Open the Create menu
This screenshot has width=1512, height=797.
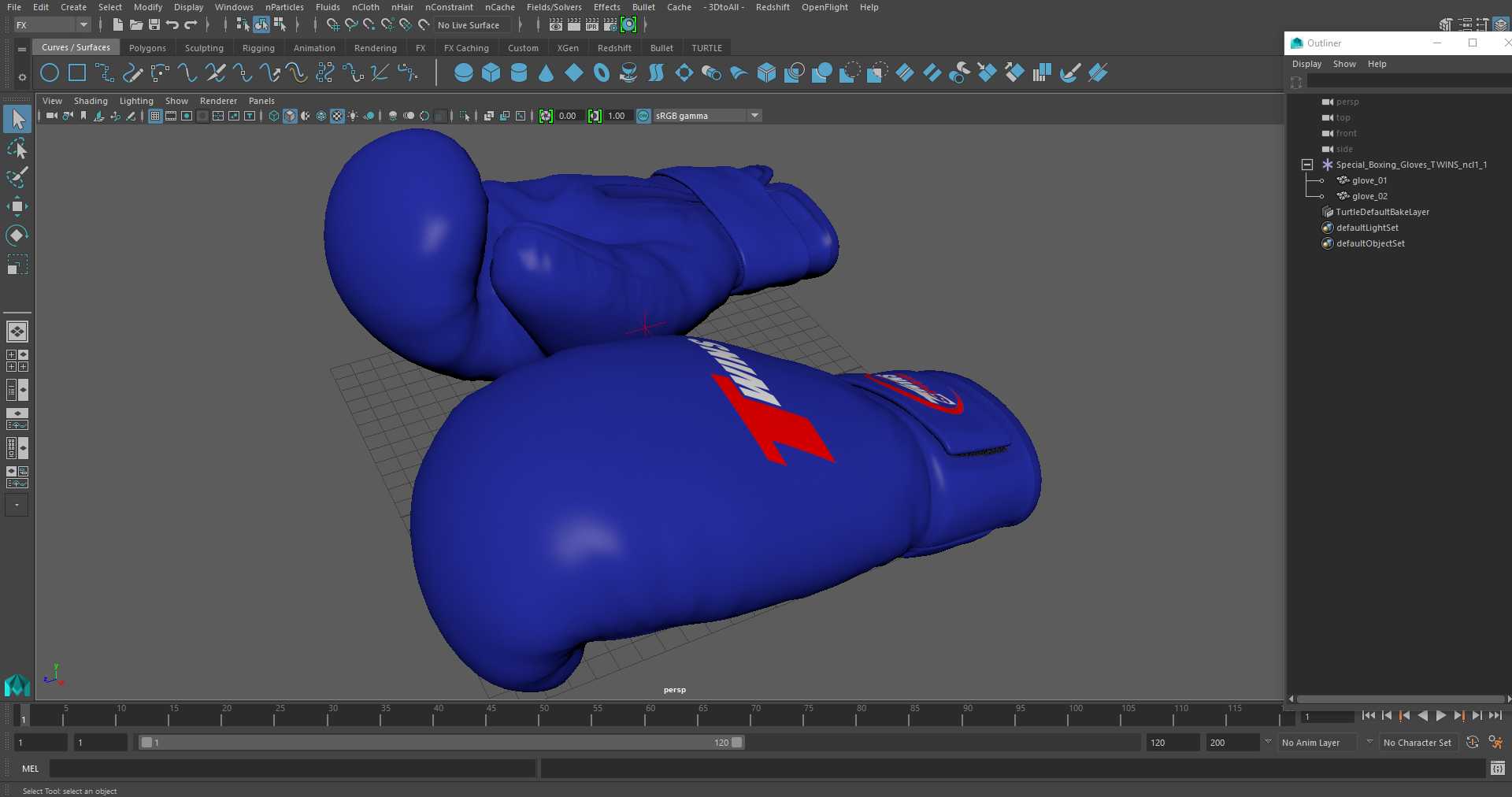(x=73, y=7)
